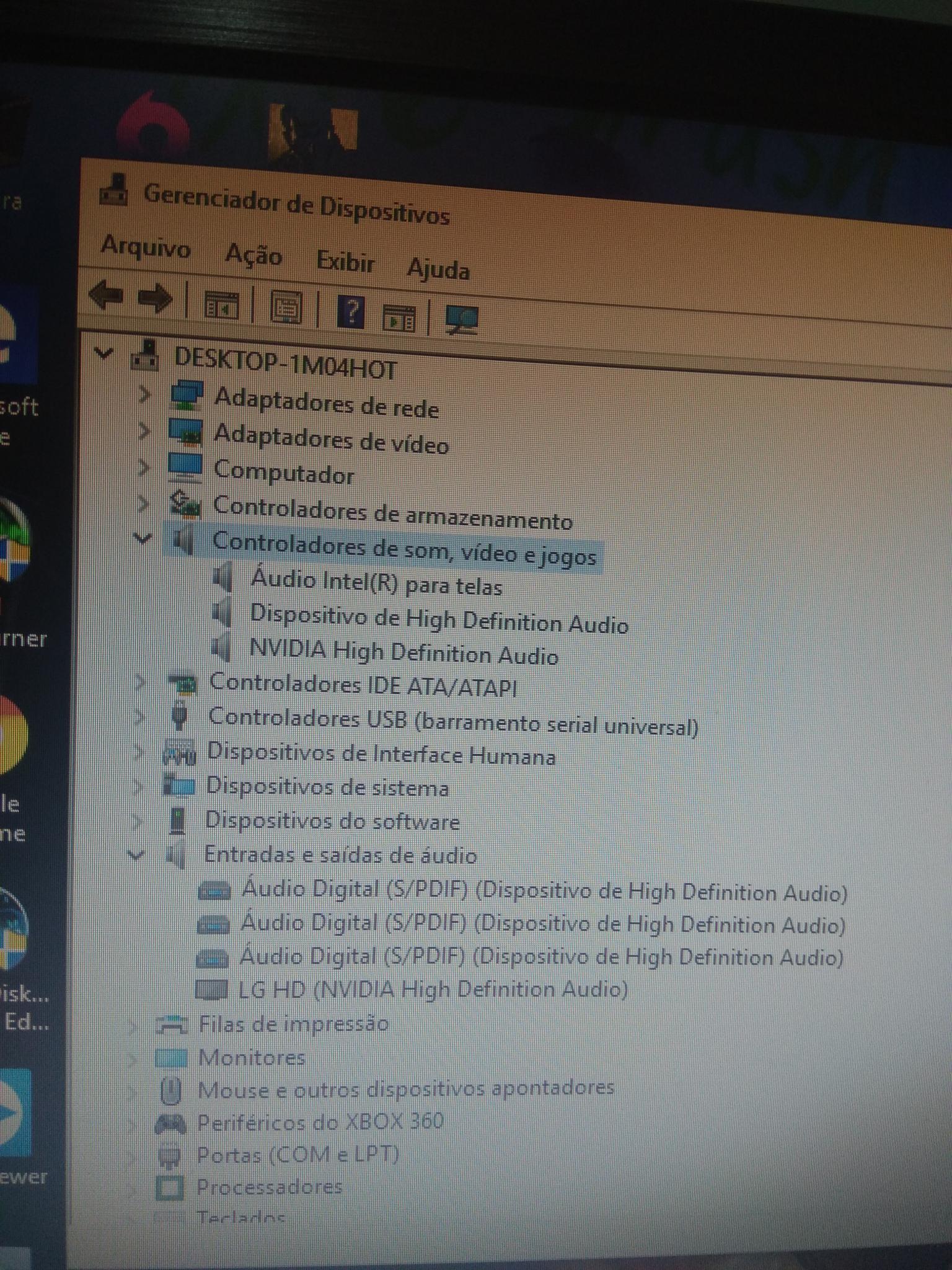The height and width of the screenshot is (1270, 952).
Task: Click the blue Help question mark icon
Action: point(350,312)
